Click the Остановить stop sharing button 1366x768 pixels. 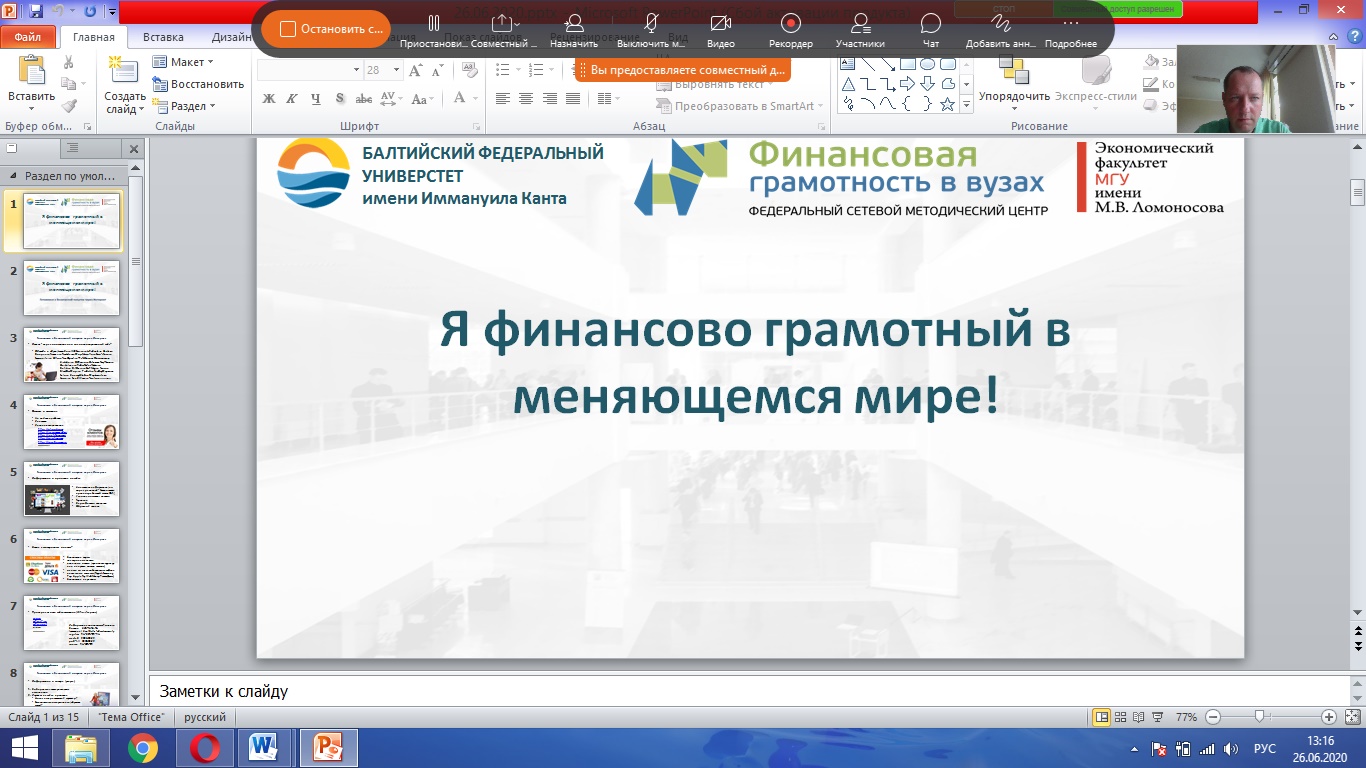coord(330,29)
